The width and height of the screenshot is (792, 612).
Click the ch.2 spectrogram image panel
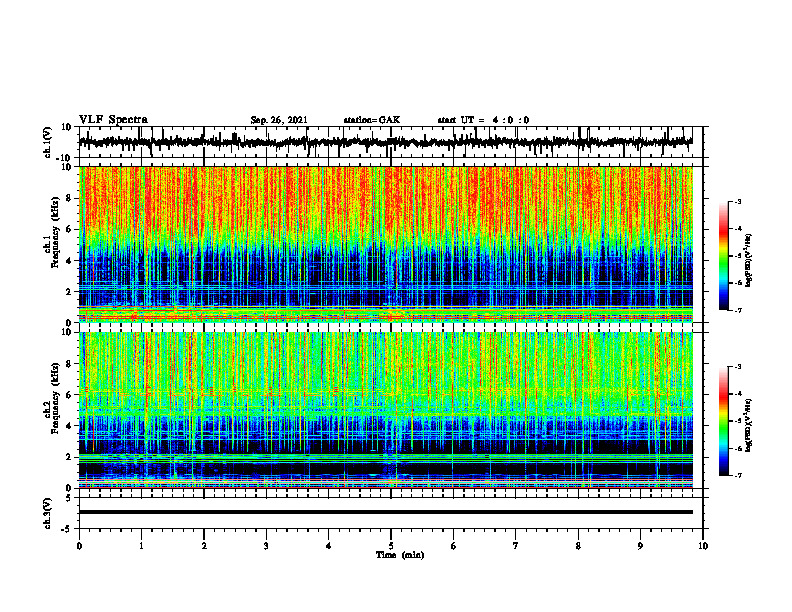(385, 410)
